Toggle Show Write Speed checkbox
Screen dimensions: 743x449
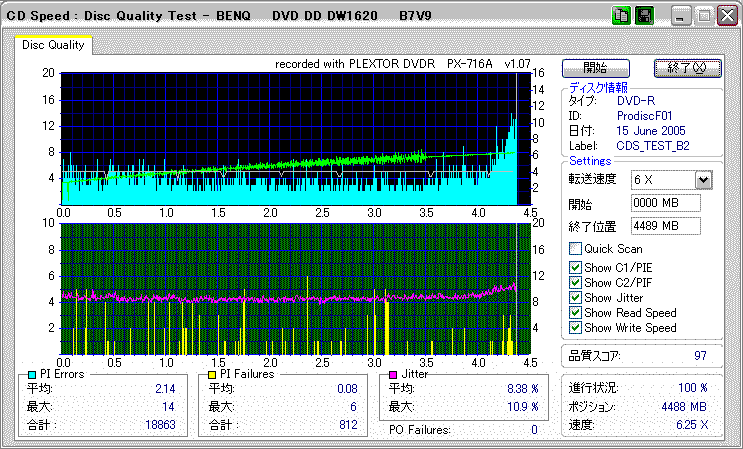[575, 328]
